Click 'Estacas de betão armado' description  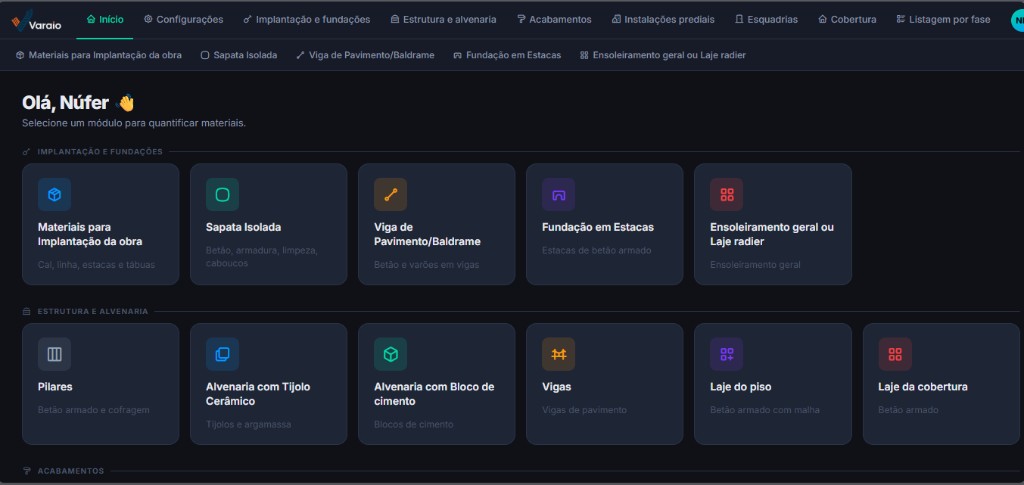coord(596,251)
